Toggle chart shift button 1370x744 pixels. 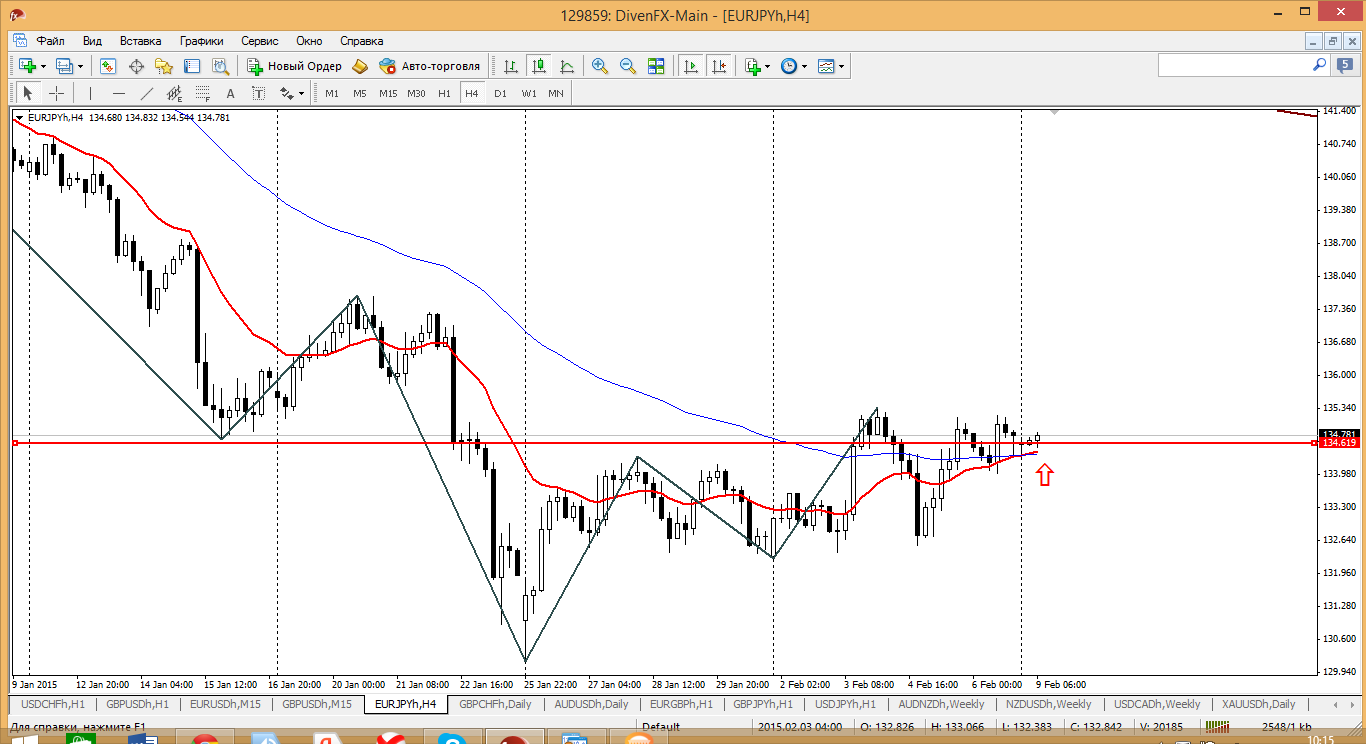718,66
